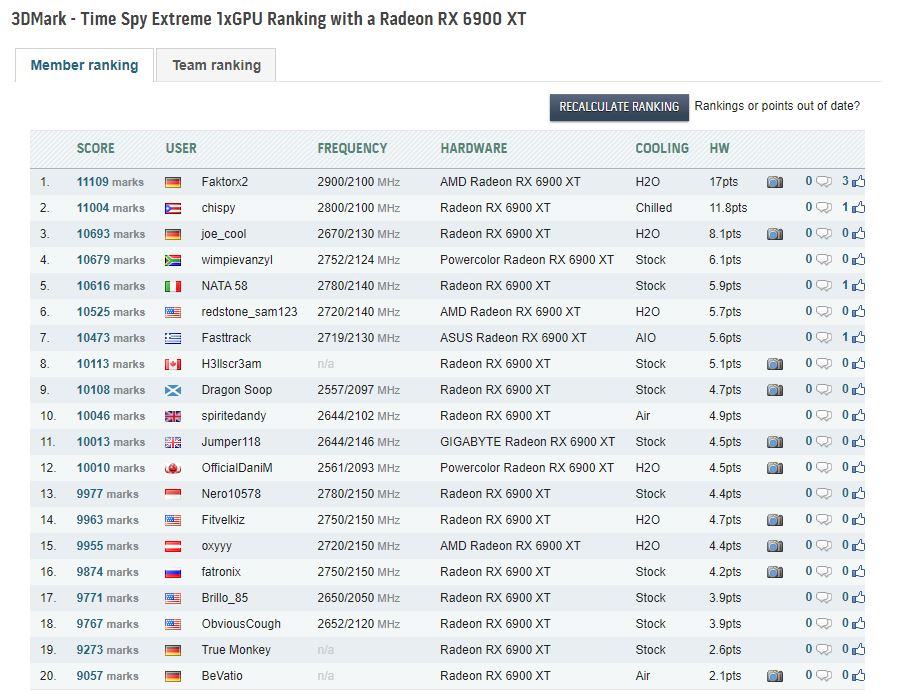The image size is (898, 695).
Task: Click the USER column header
Action: tap(181, 148)
